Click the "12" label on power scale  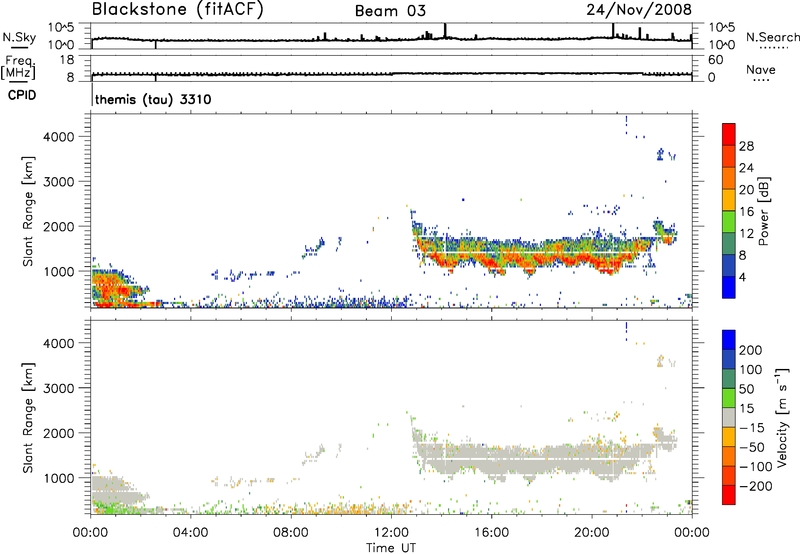[746, 234]
